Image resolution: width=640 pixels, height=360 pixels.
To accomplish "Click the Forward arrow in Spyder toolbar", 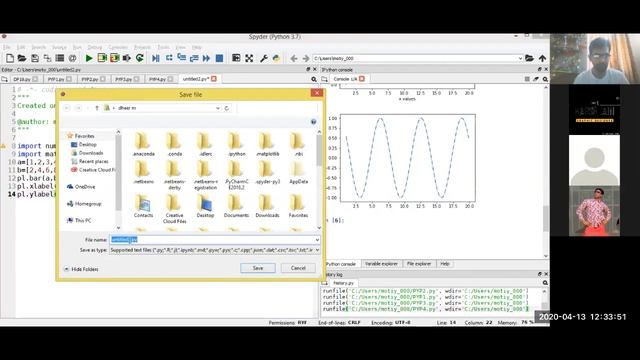I will click(306, 58).
